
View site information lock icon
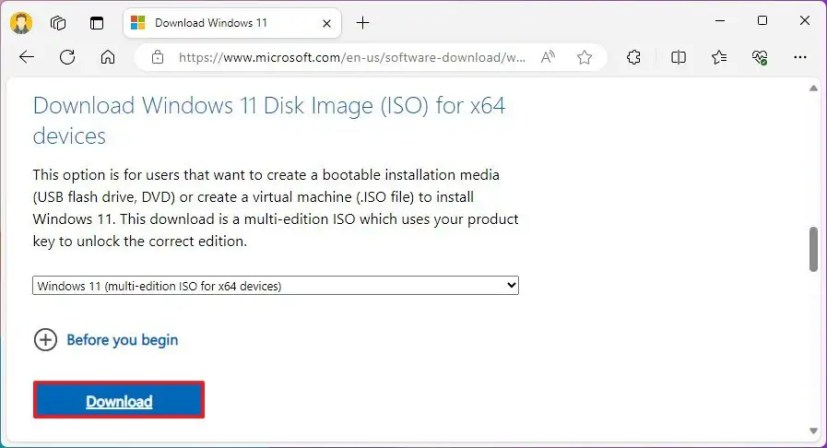point(157,57)
